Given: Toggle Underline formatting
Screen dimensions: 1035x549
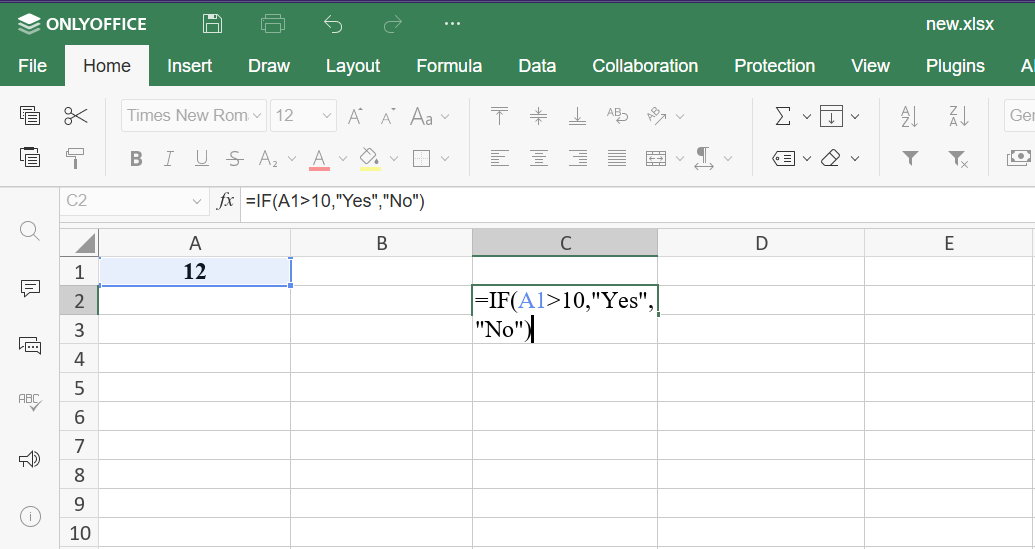Looking at the screenshot, I should [202, 158].
